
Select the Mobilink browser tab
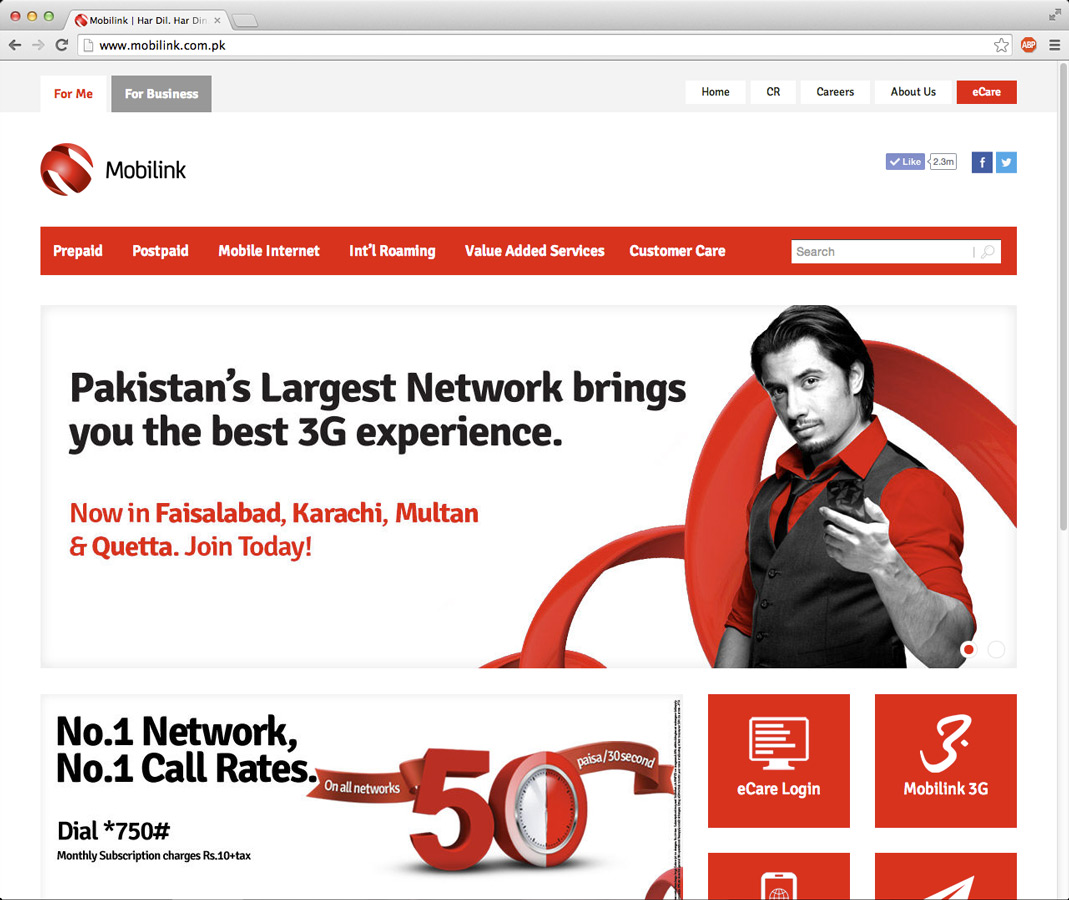coord(147,20)
